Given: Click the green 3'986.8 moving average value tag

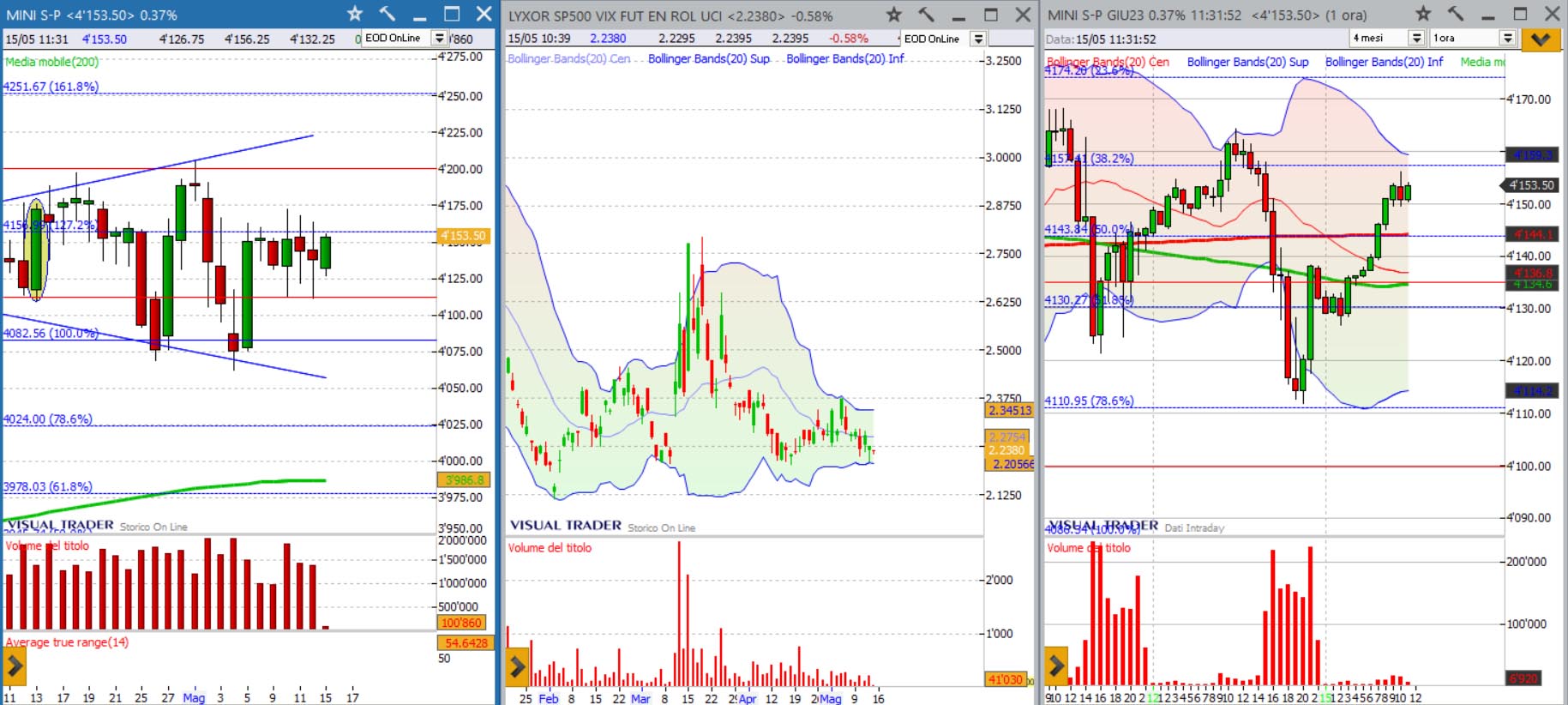Looking at the screenshot, I should [x=464, y=480].
